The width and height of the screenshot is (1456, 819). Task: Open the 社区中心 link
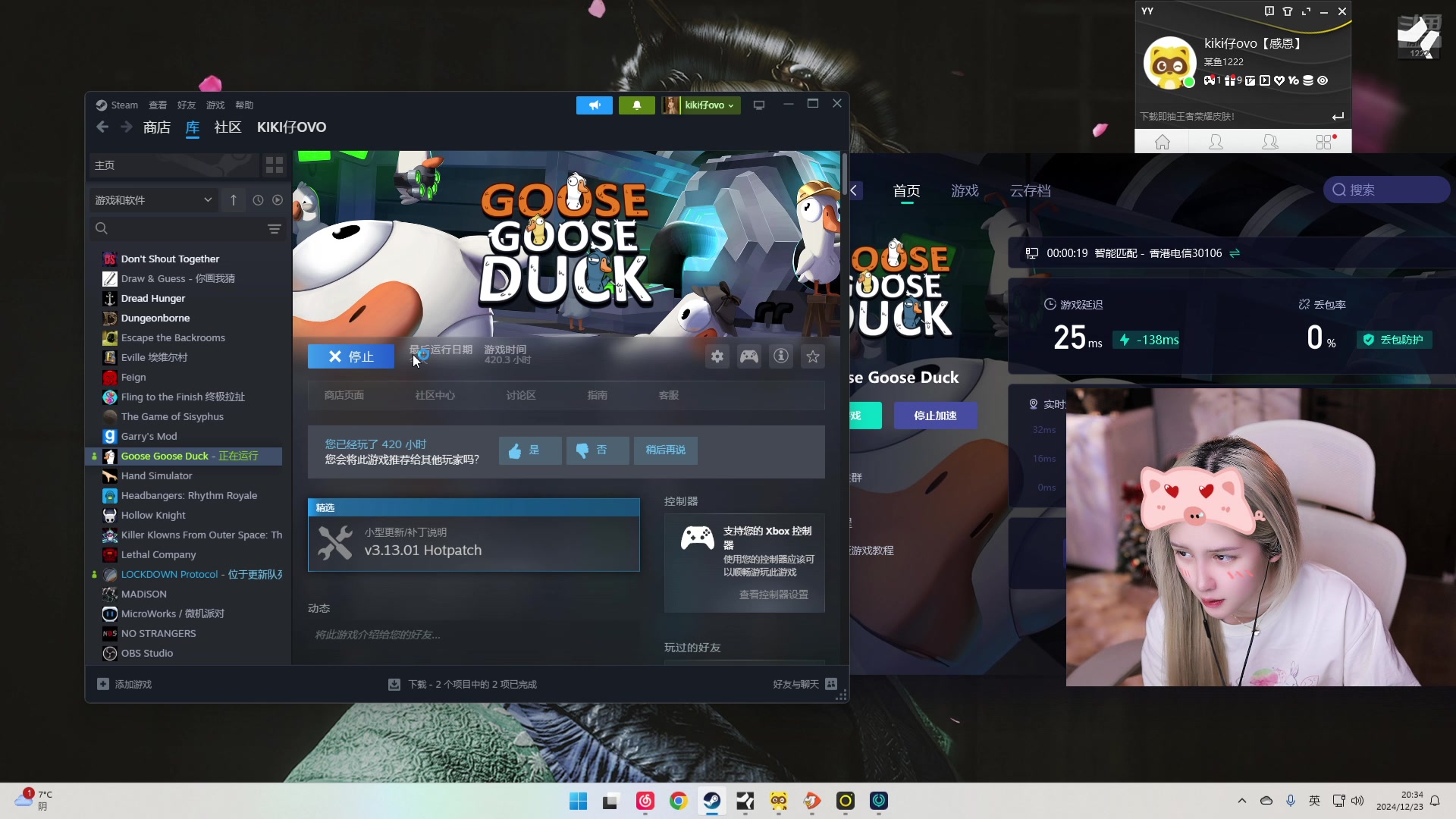pyautogui.click(x=435, y=395)
